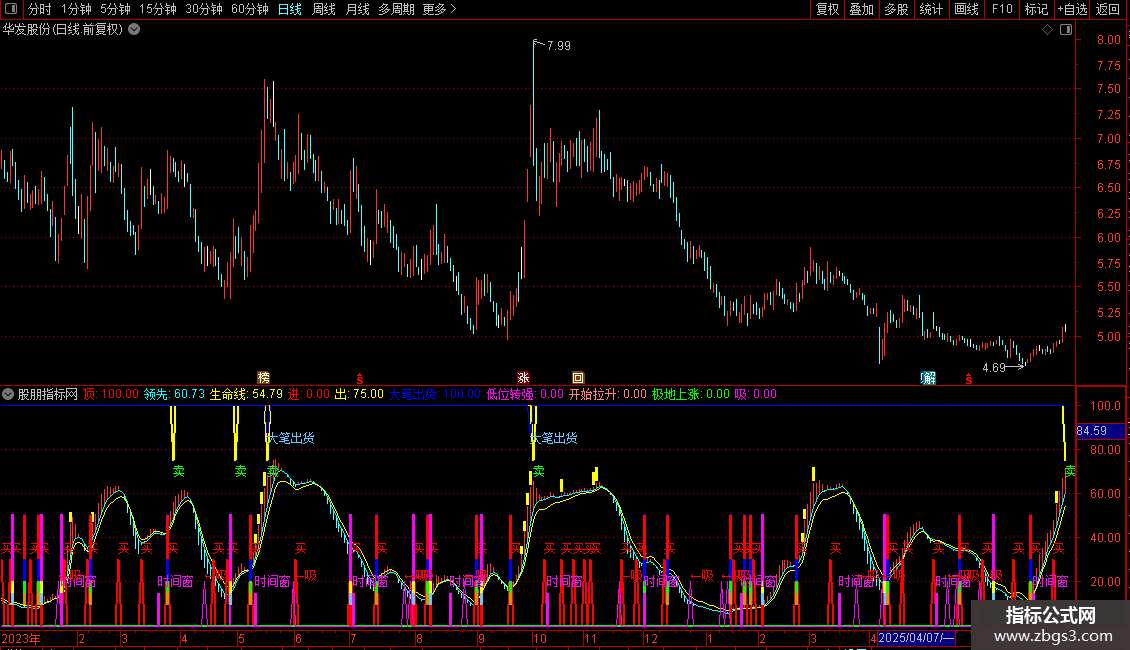The image size is (1130, 650).
Task: Select the 多周期 multi-period view
Action: tap(396, 10)
